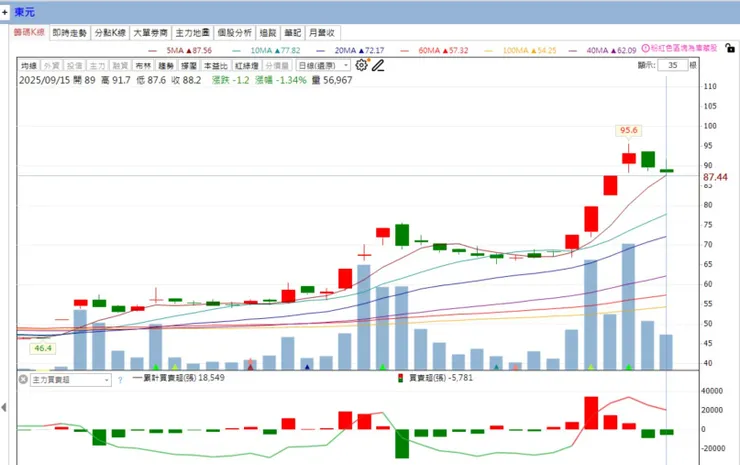The width and height of the screenshot is (740, 465).
Task: Click the 87.44 current price marker
Action: point(715,177)
